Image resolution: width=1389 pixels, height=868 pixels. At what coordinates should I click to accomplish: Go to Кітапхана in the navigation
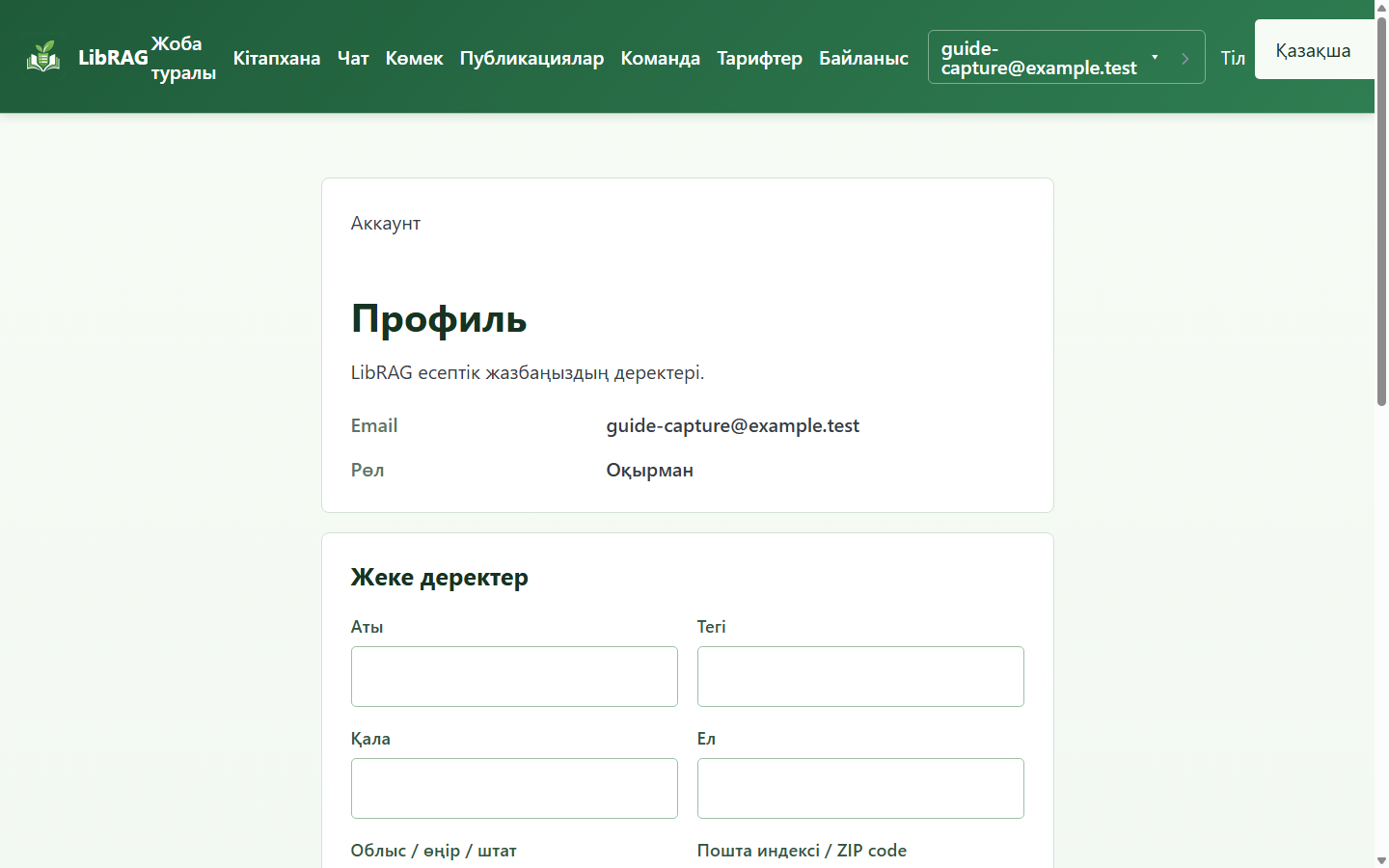point(277,58)
